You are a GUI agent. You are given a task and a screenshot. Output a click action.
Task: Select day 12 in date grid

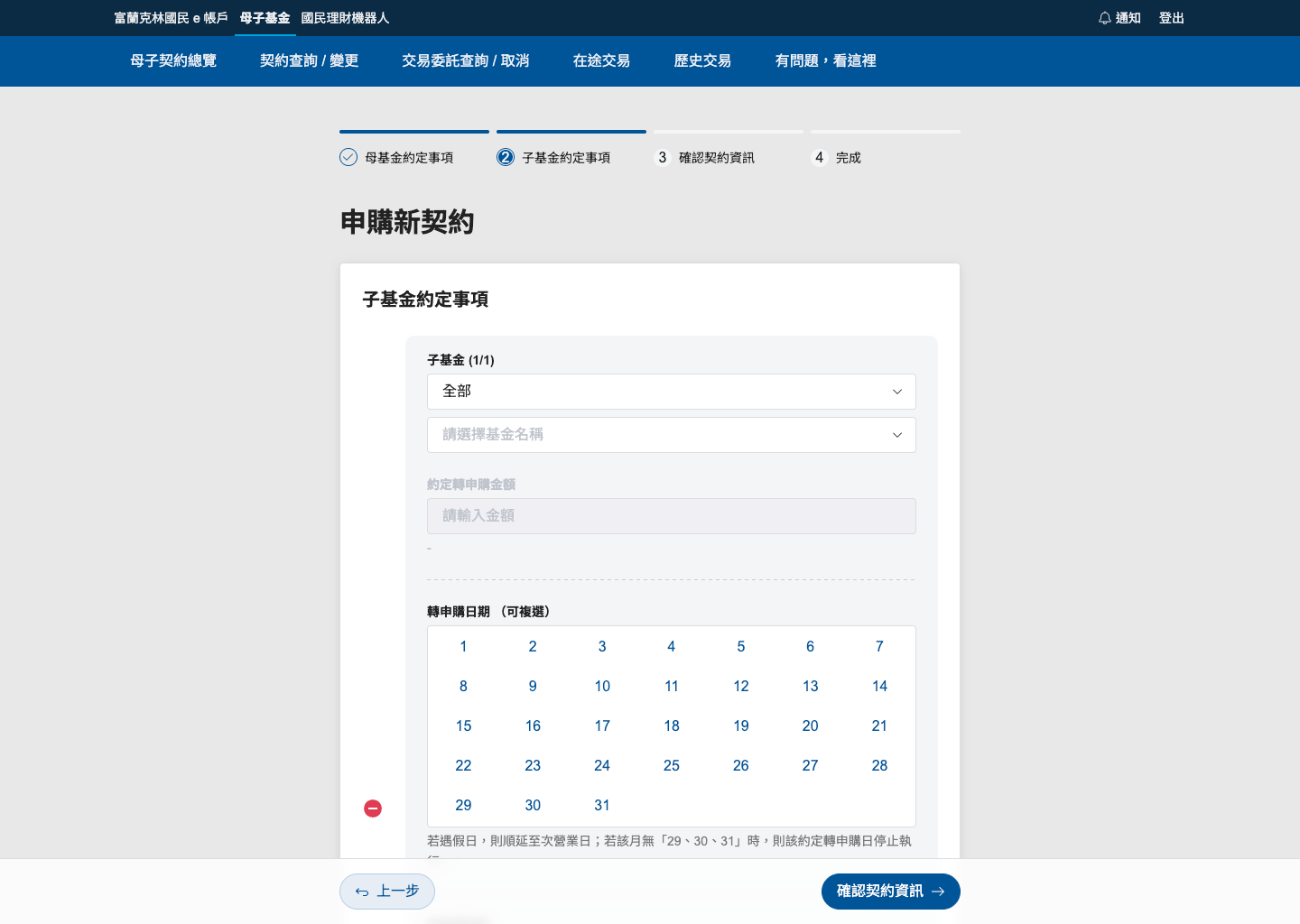pos(741,686)
